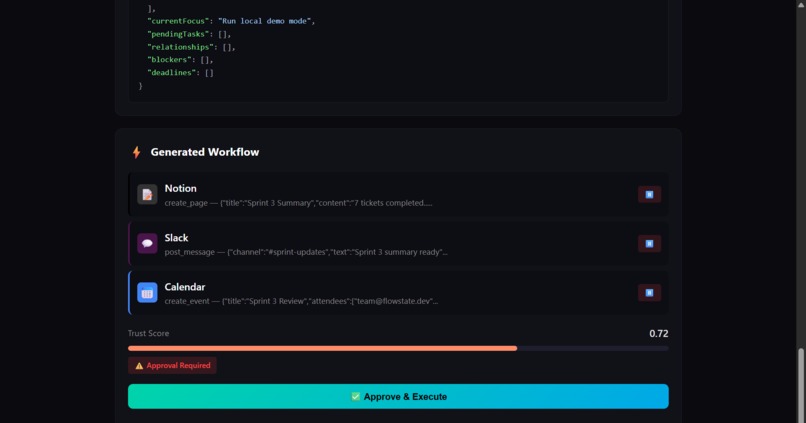Select the Notion workflow step title
Viewport: 806px width, 423px height.
[x=180, y=189]
